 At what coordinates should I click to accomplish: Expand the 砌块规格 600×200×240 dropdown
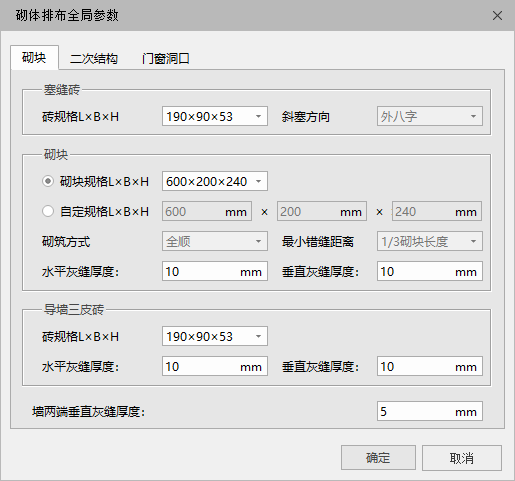tap(215, 181)
